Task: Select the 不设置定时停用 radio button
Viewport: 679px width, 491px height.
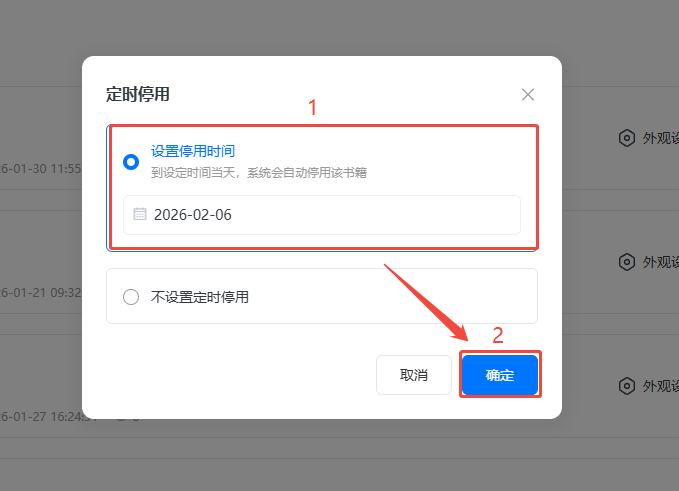Action: point(131,297)
